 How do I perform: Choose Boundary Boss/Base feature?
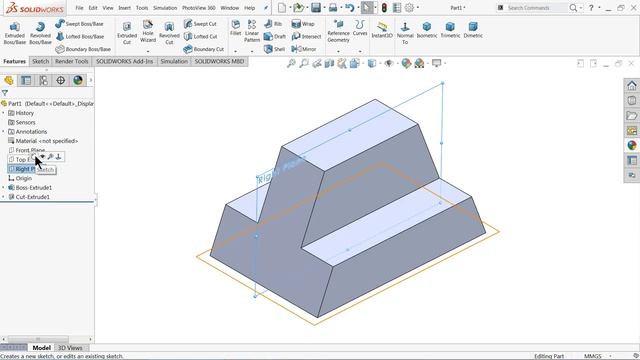coord(83,49)
